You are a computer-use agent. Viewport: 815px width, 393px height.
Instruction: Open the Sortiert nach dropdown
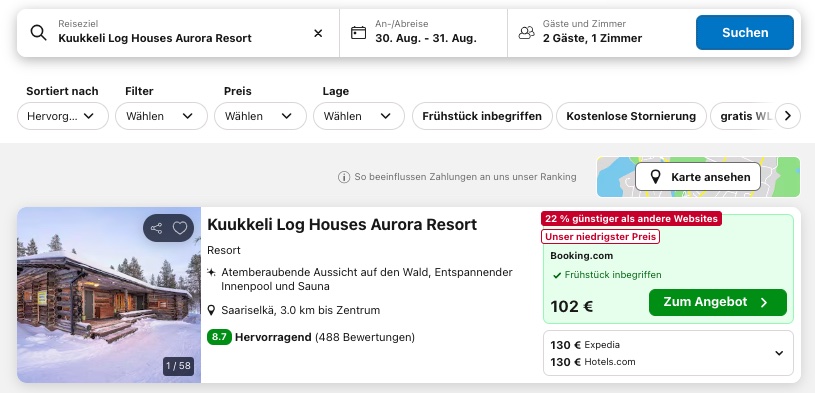(x=63, y=116)
